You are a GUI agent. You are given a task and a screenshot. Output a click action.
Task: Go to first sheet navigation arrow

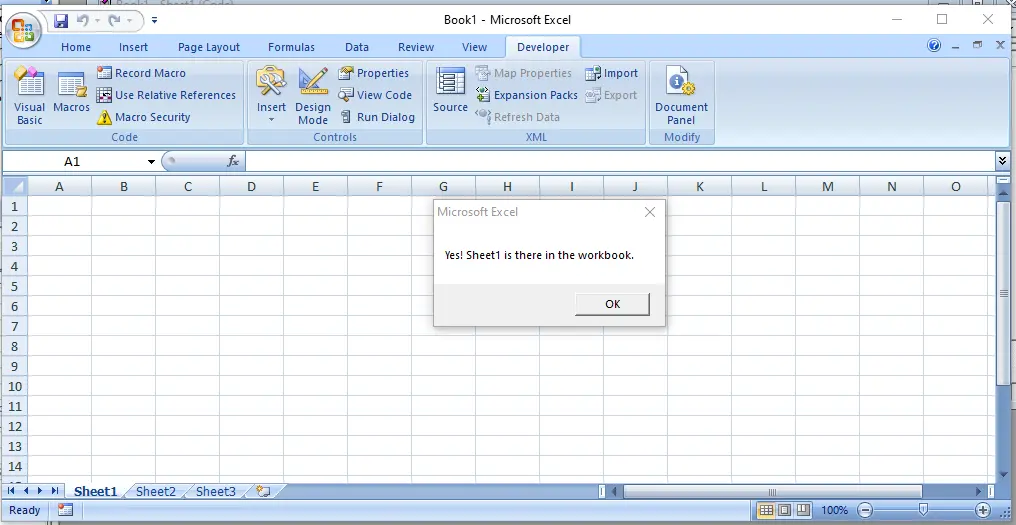(x=12, y=491)
